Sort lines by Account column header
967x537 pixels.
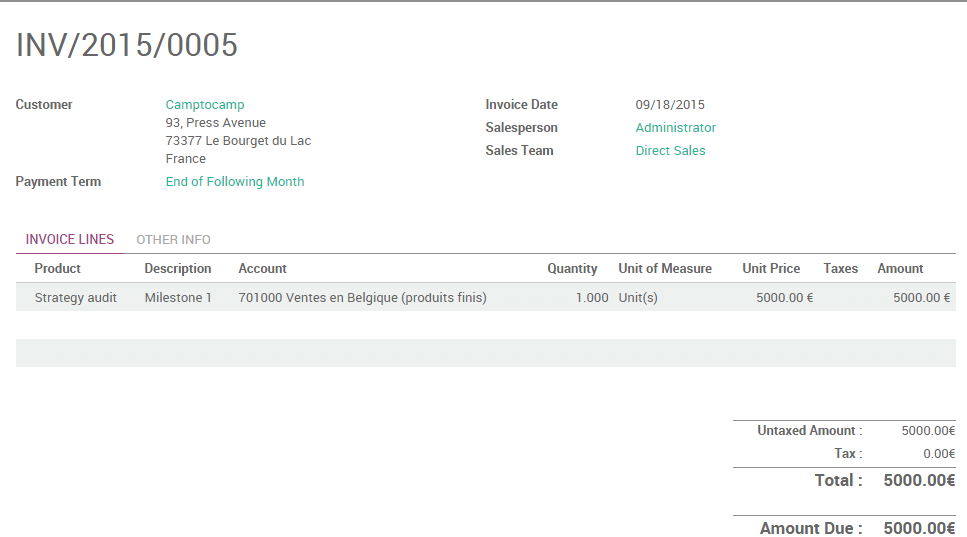pos(263,269)
